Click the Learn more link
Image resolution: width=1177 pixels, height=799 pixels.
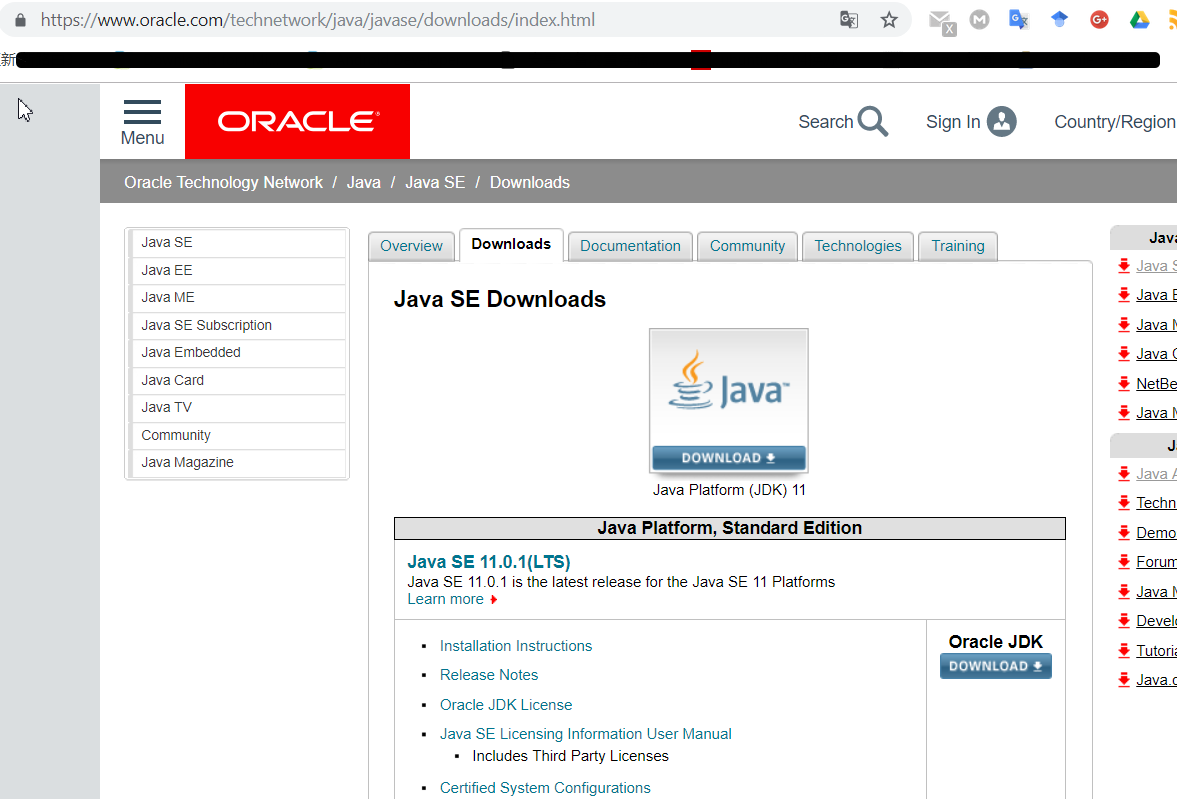coord(445,599)
